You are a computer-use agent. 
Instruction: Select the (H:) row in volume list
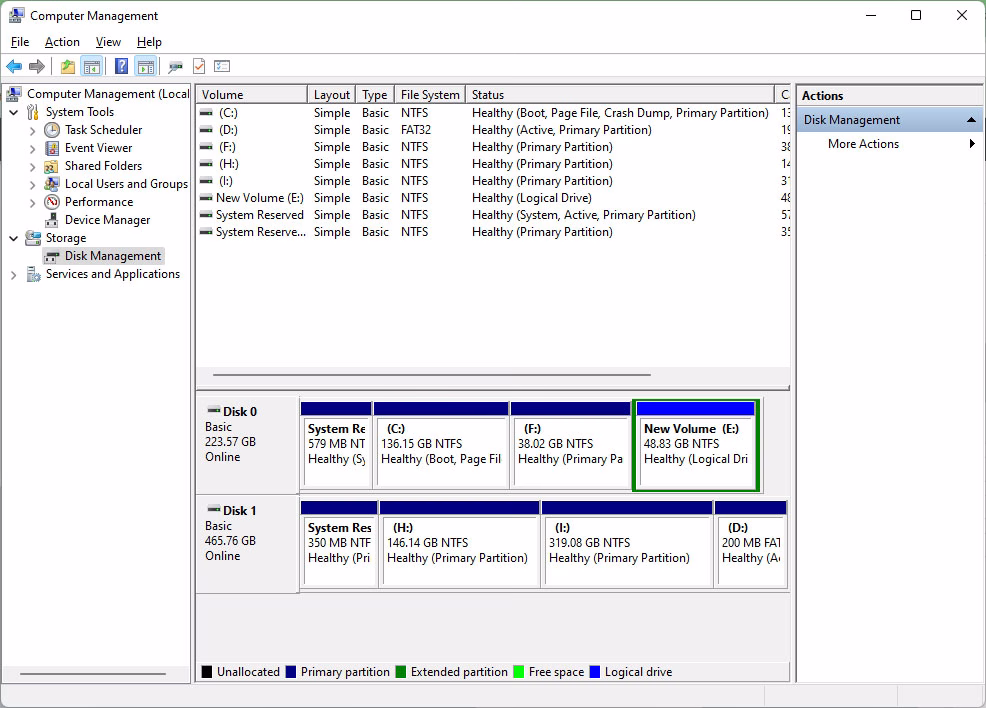coord(493,164)
